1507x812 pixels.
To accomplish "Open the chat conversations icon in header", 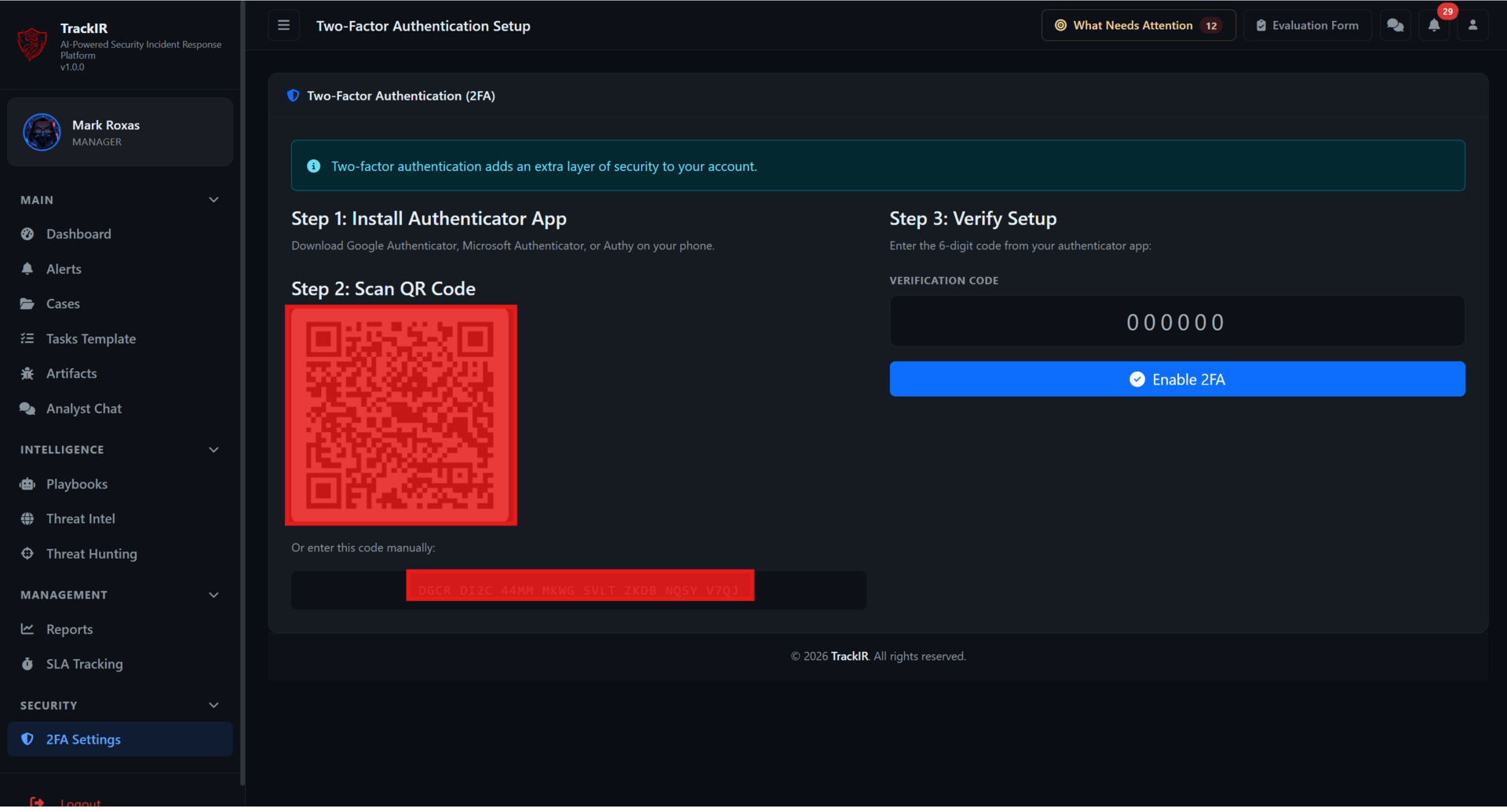I will [x=1395, y=25].
